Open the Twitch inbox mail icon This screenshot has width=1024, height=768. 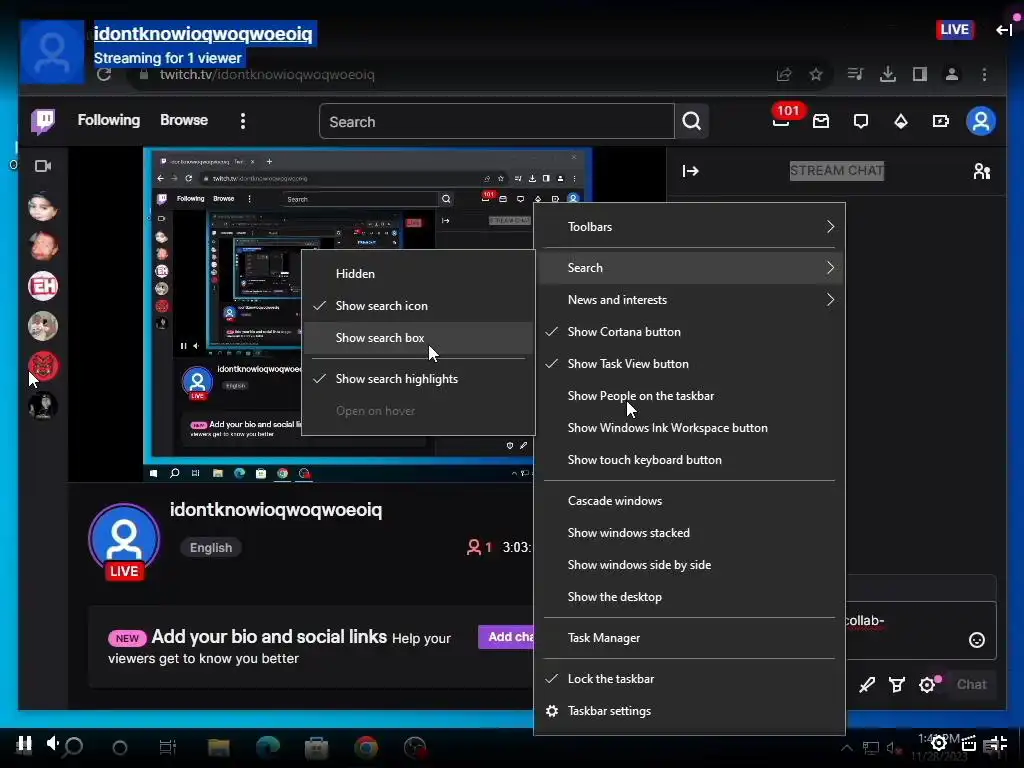(821, 121)
